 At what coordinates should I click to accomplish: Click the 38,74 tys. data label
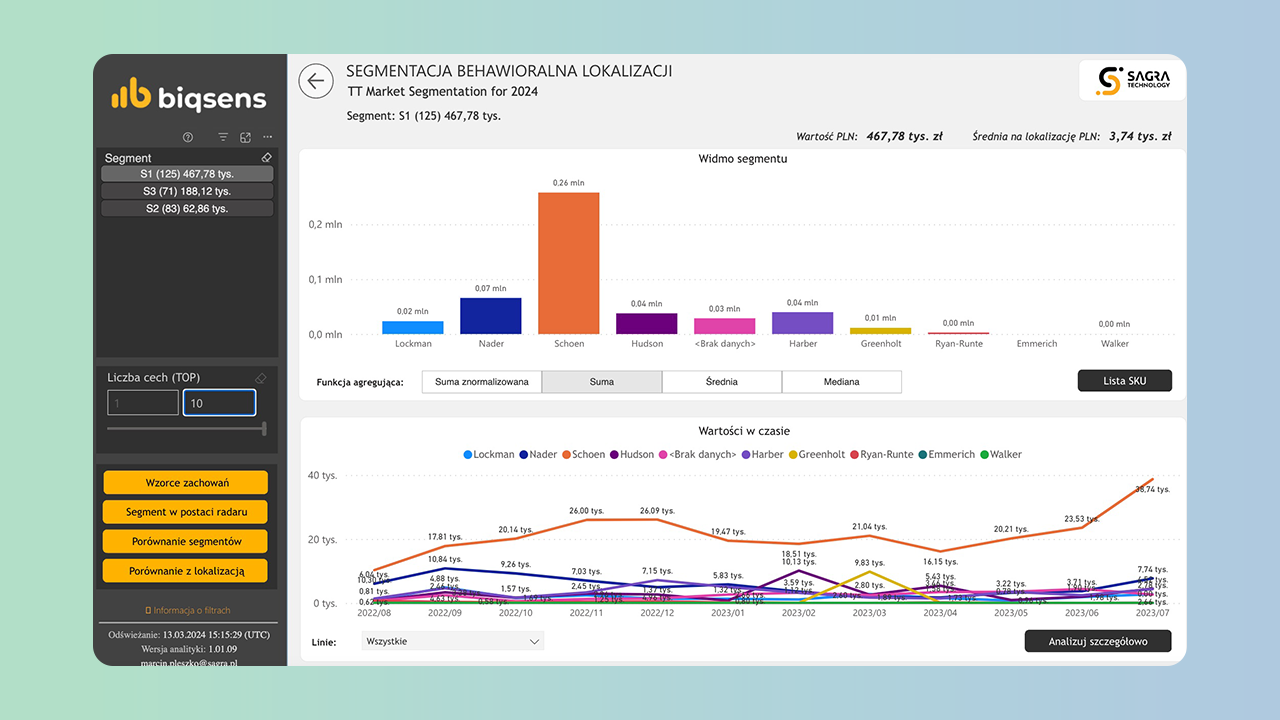[1152, 489]
